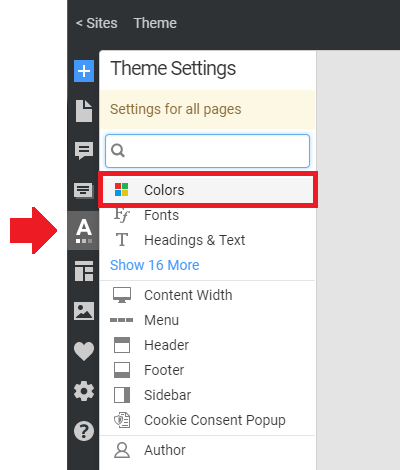Image resolution: width=400 pixels, height=470 pixels.
Task: Open the Theme menu
Action: (155, 23)
